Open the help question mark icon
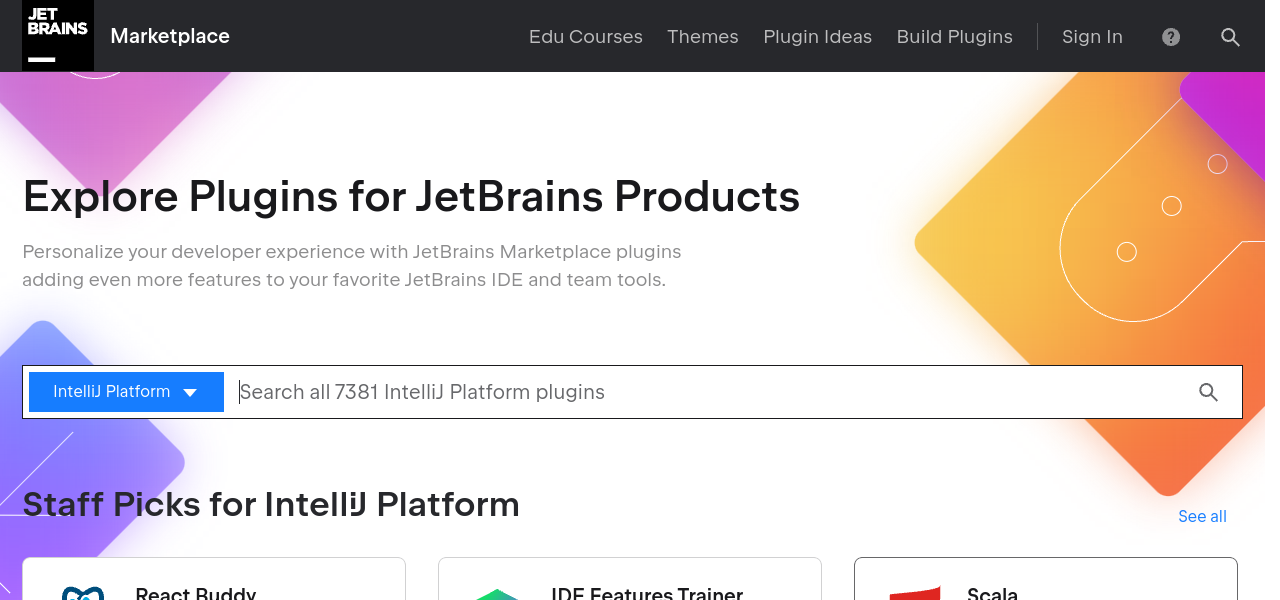 [1171, 37]
